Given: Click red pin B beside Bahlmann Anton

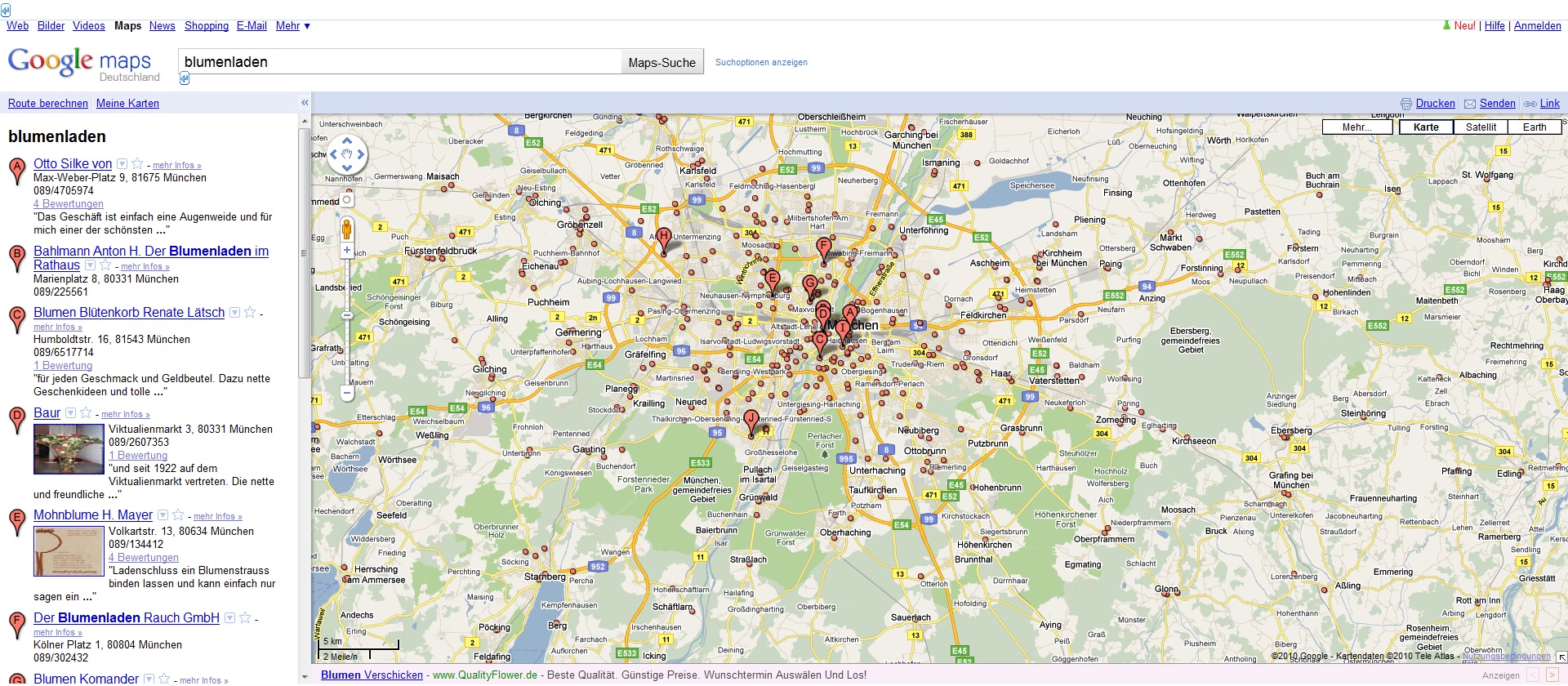Looking at the screenshot, I should click(x=16, y=258).
